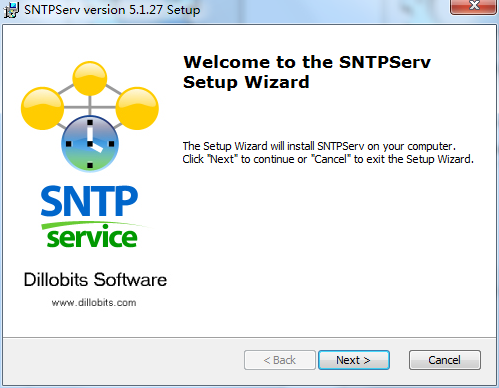Image resolution: width=499 pixels, height=388 pixels.
Task: Click the disabled < Back button
Action: coord(280,360)
